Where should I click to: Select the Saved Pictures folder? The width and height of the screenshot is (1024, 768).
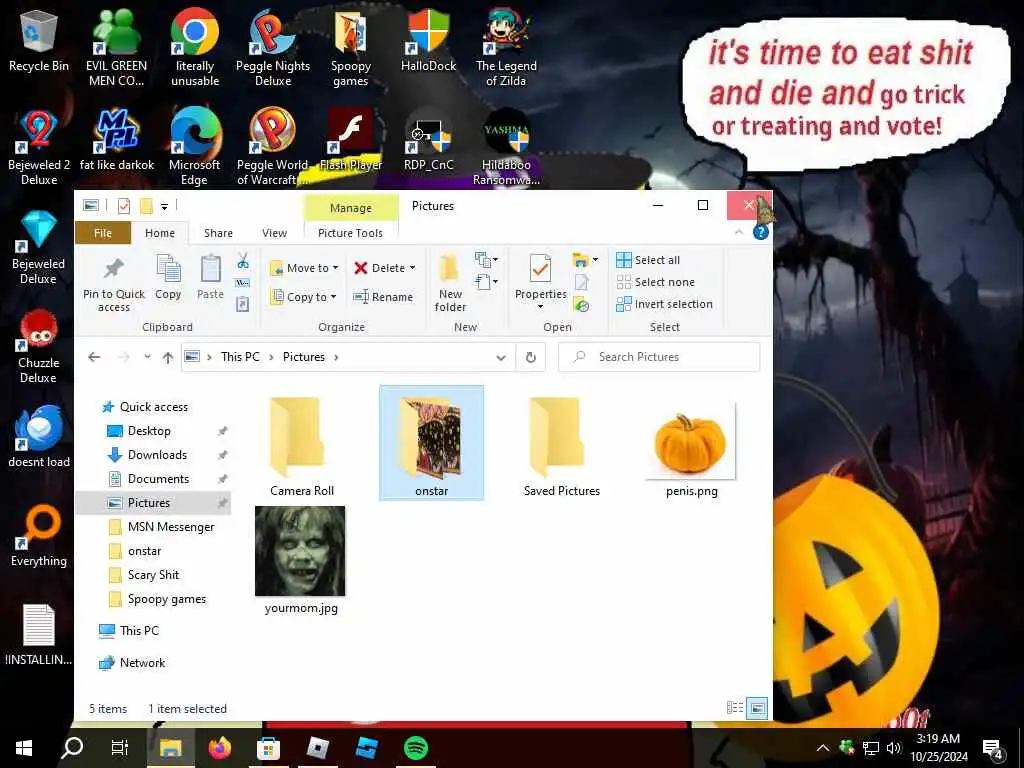562,447
